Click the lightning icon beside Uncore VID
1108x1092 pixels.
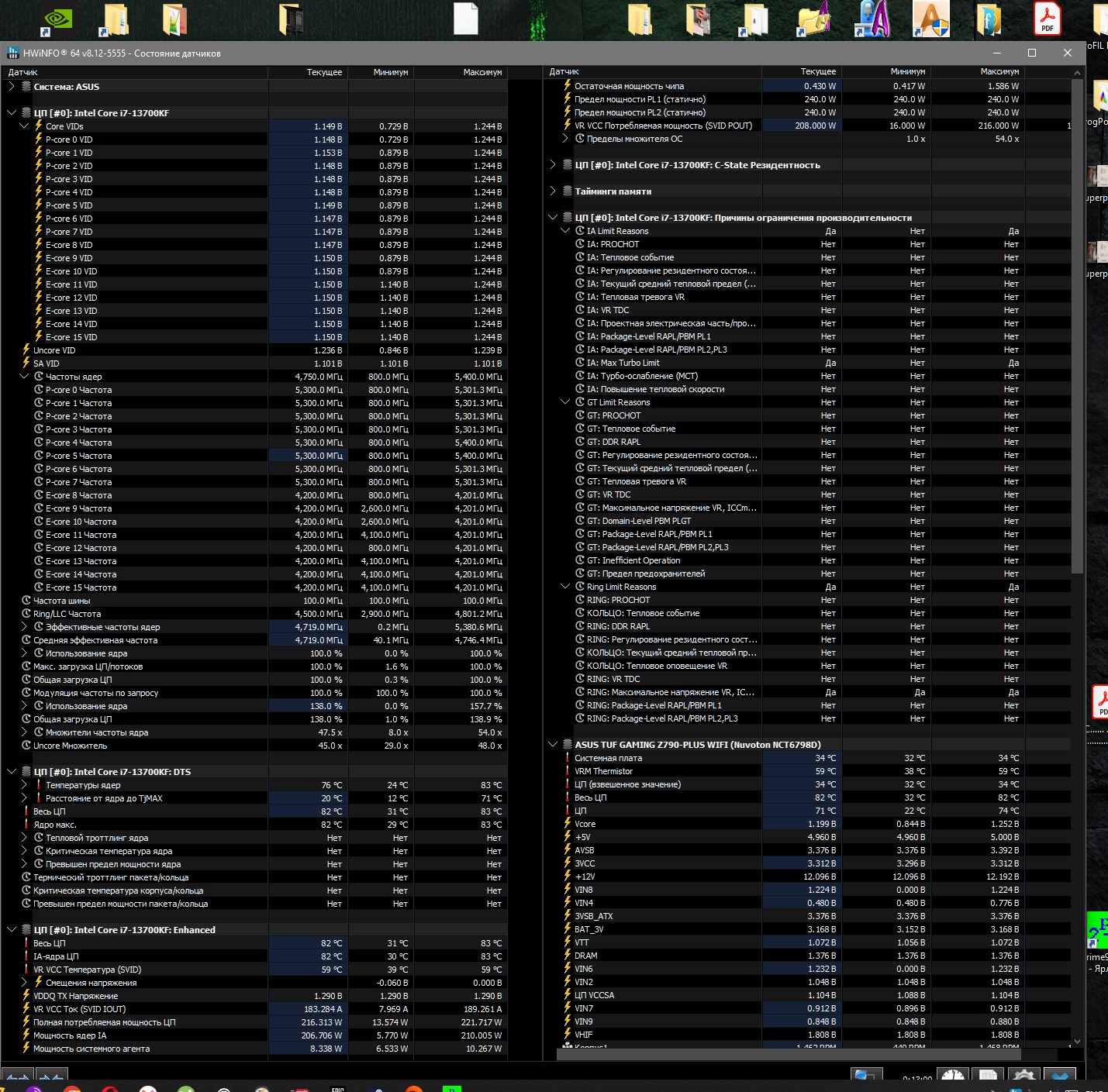point(26,350)
